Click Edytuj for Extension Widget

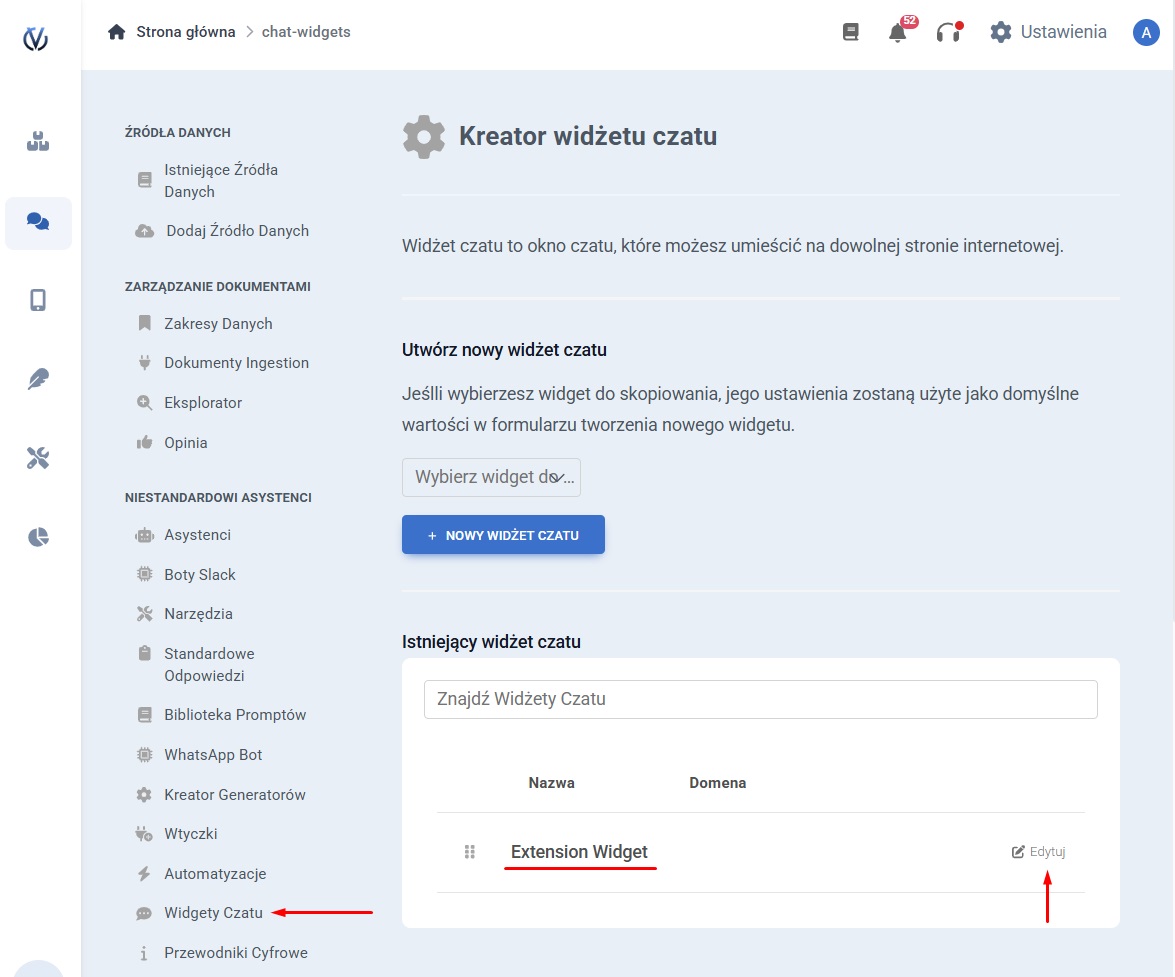click(1039, 852)
